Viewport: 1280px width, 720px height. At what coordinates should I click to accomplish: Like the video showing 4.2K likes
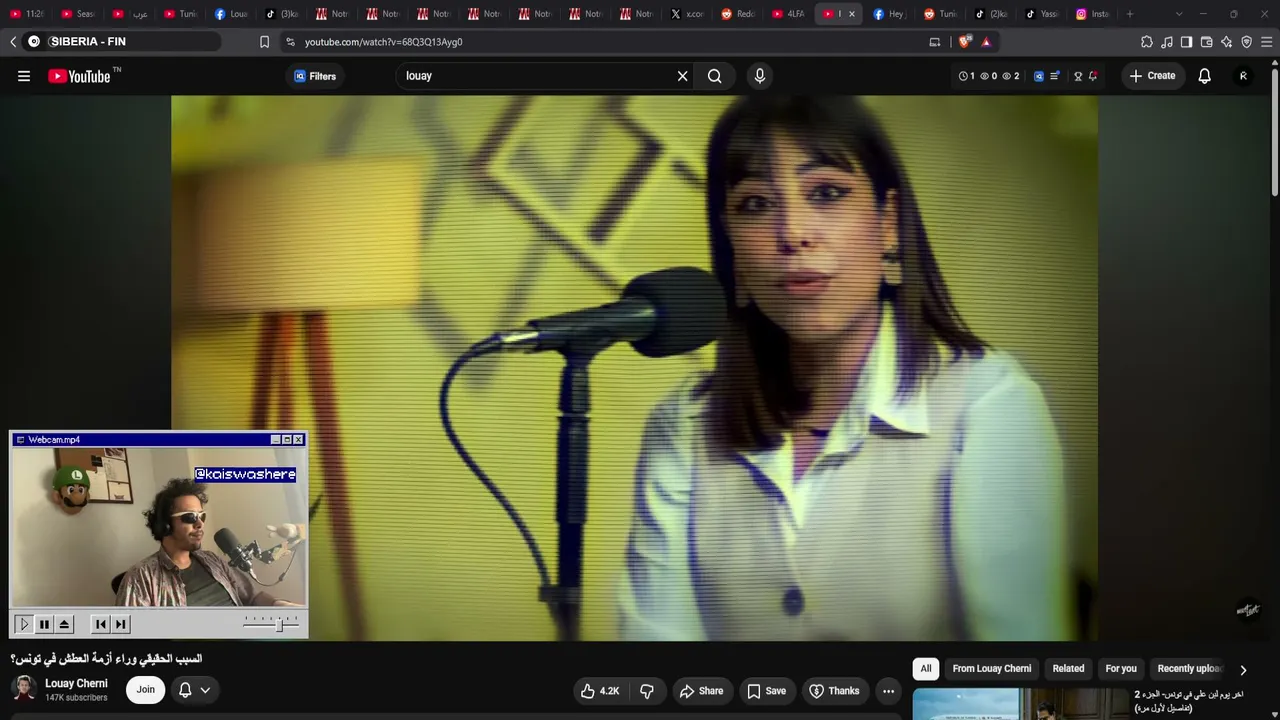coord(600,691)
